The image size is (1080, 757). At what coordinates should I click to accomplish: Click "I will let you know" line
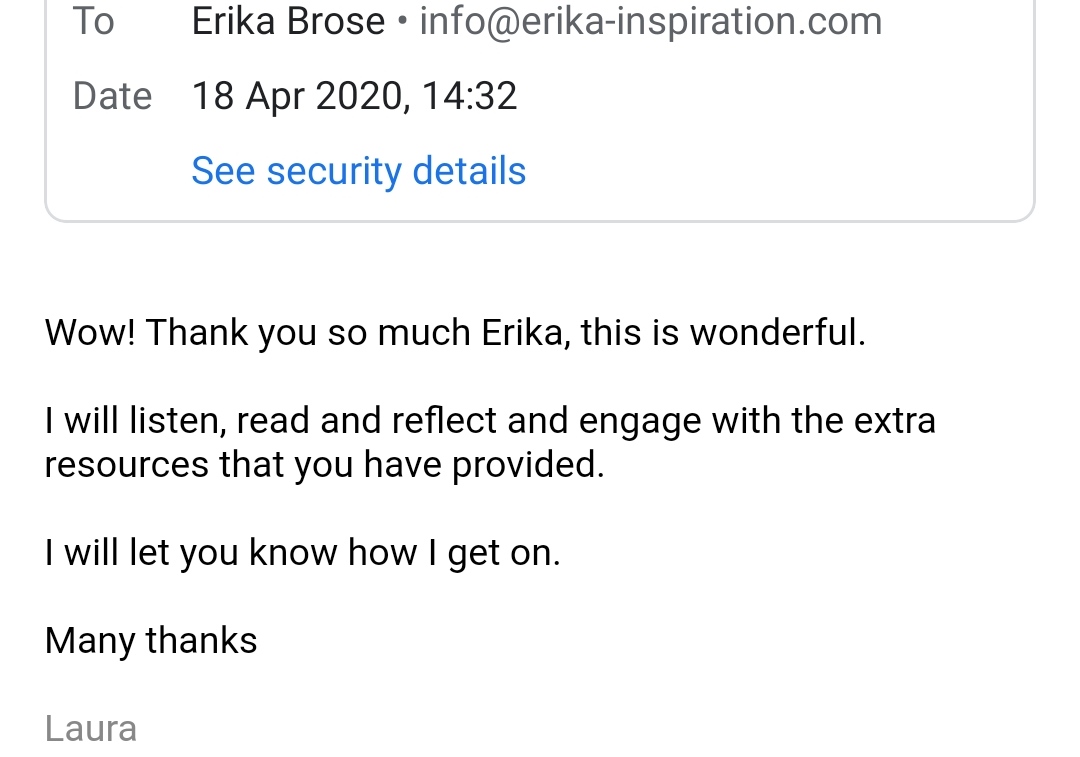tap(190, 553)
